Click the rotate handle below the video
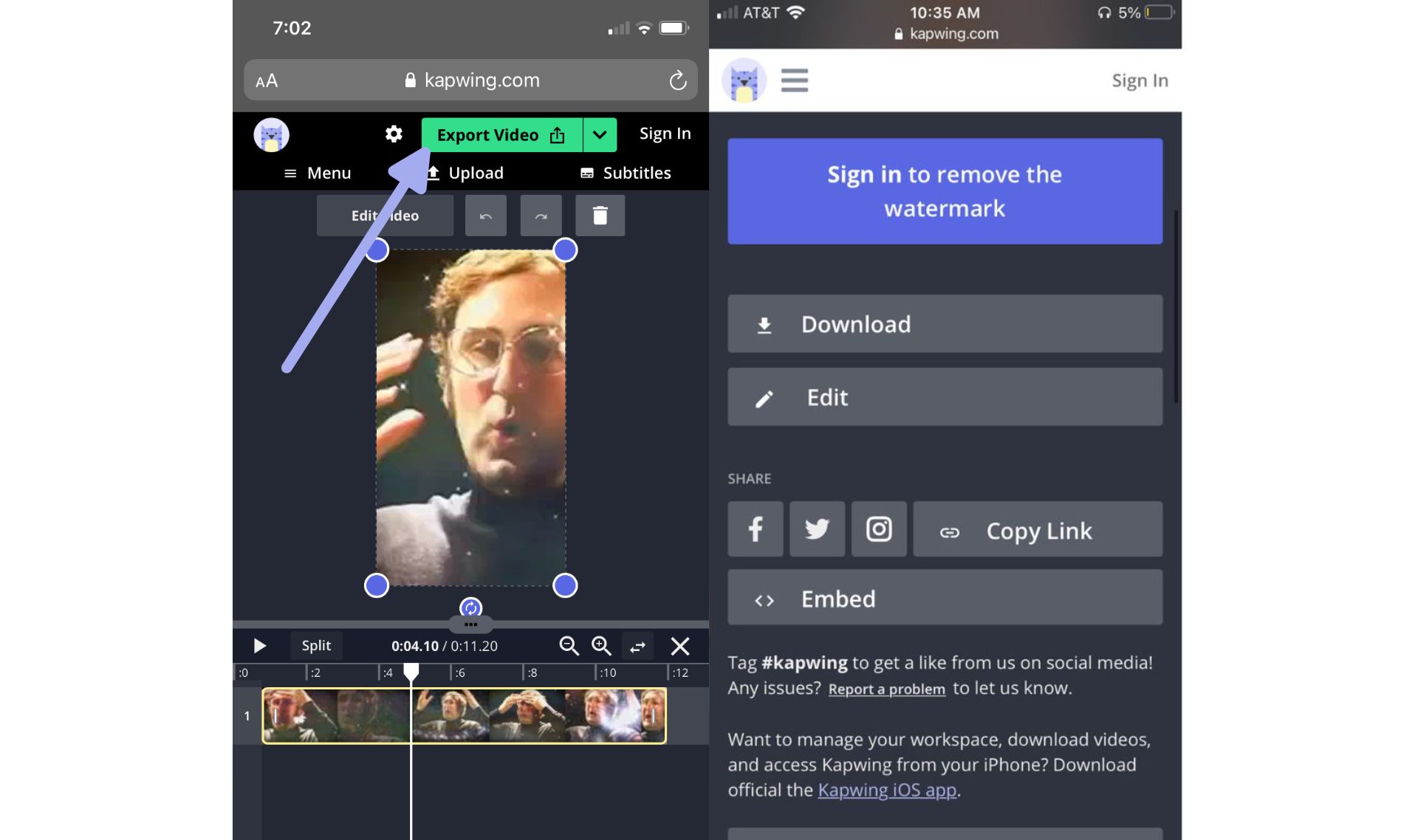 (x=470, y=607)
